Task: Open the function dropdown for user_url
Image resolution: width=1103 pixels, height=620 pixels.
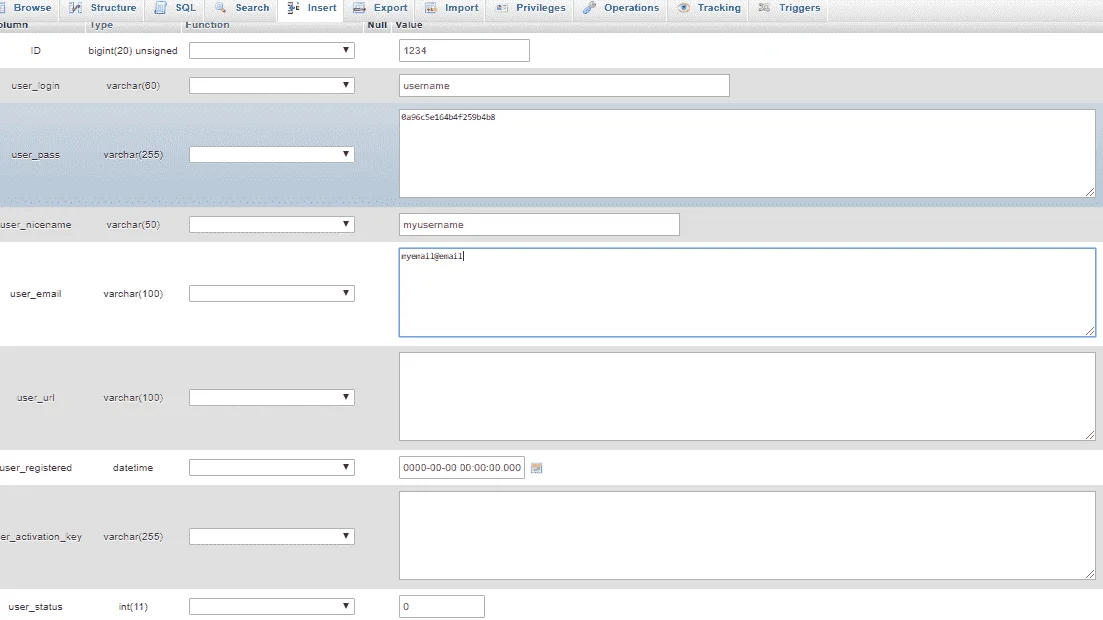Action: [272, 398]
